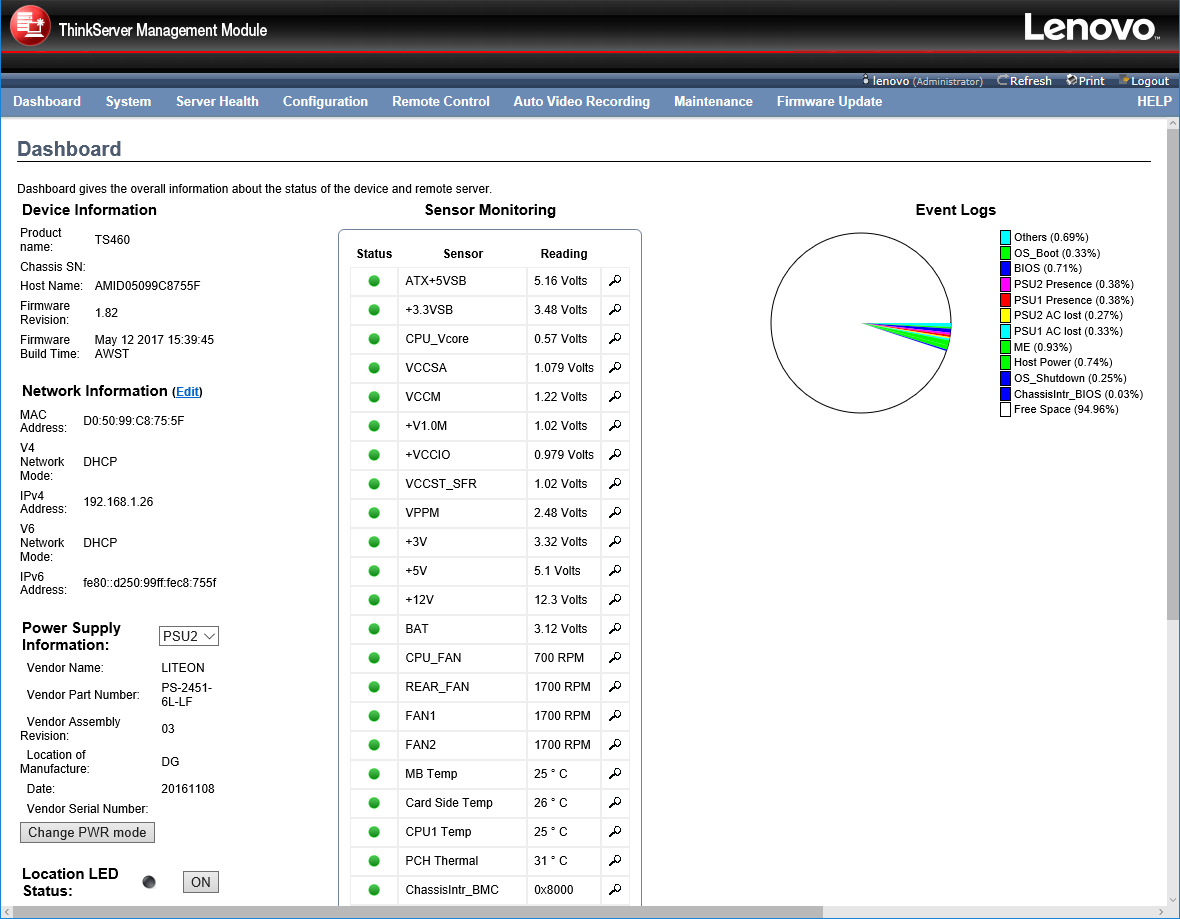This screenshot has height=919, width=1180.
Task: Click the status dot next to +12V sensor
Action: pyautogui.click(x=373, y=600)
